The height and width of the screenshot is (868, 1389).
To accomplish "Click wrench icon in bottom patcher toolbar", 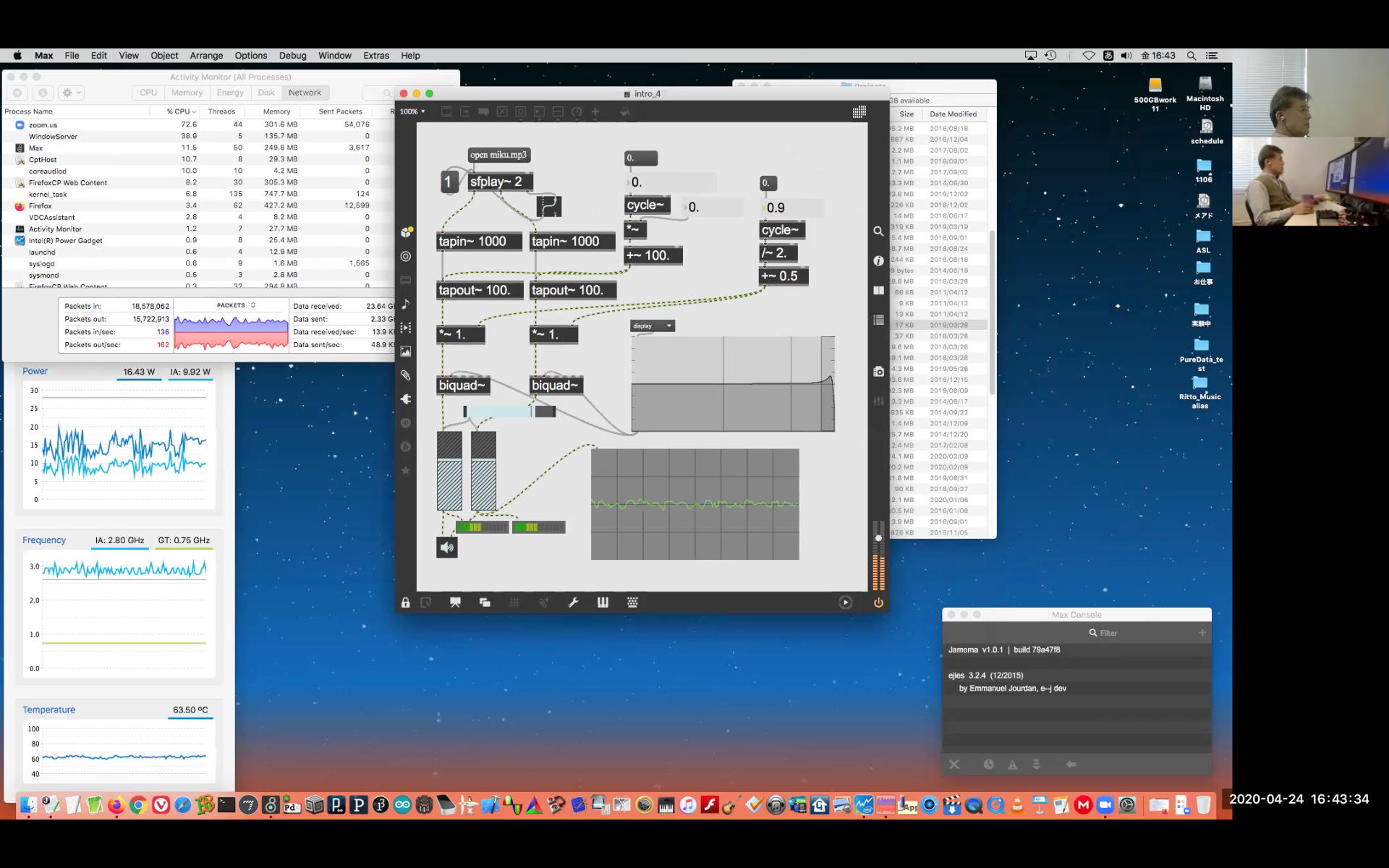I will pyautogui.click(x=573, y=603).
